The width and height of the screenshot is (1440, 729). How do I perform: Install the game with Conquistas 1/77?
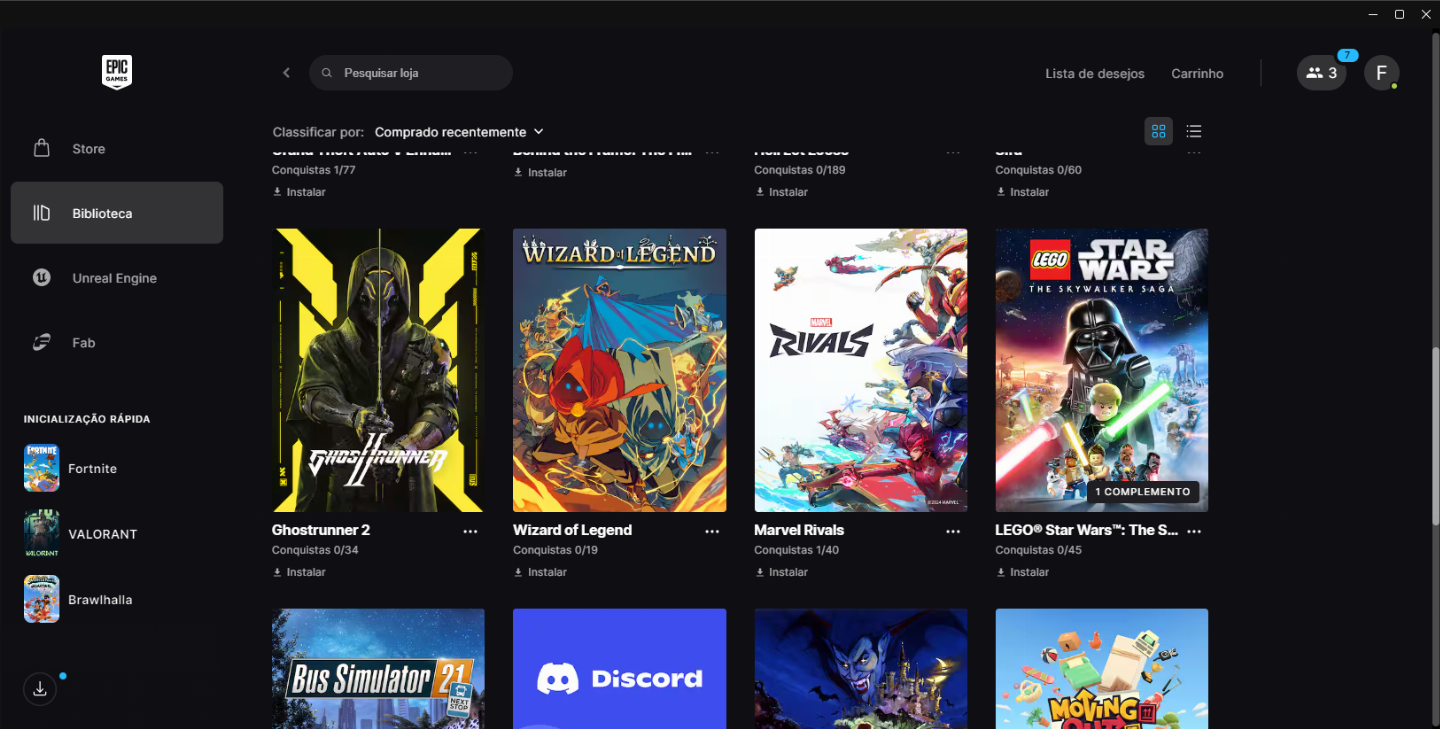coord(299,192)
